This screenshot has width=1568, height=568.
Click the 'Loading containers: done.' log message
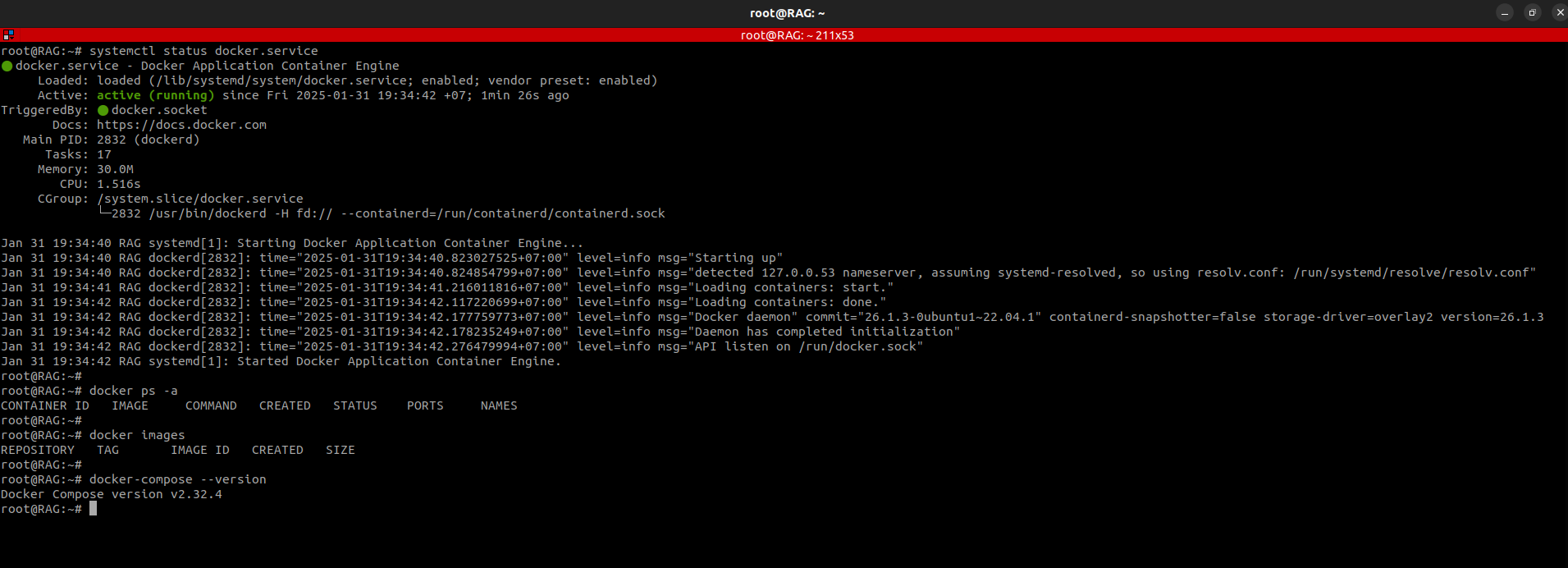coord(787,302)
